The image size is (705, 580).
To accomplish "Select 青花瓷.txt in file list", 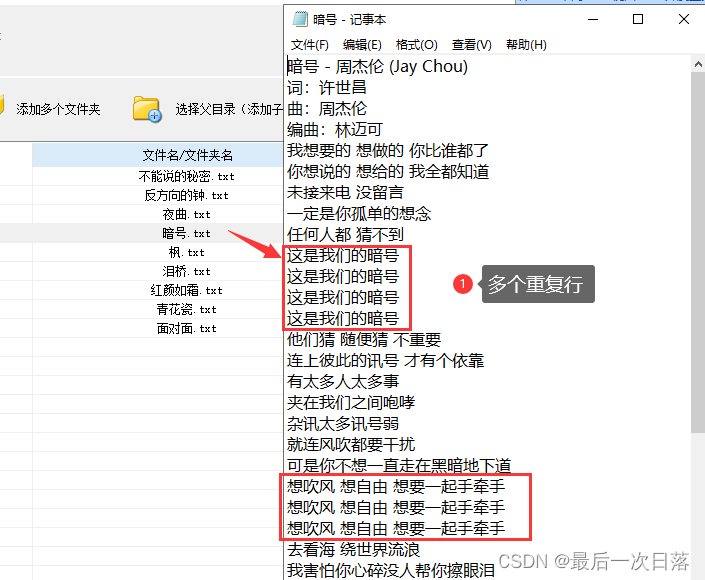I will click(x=187, y=309).
